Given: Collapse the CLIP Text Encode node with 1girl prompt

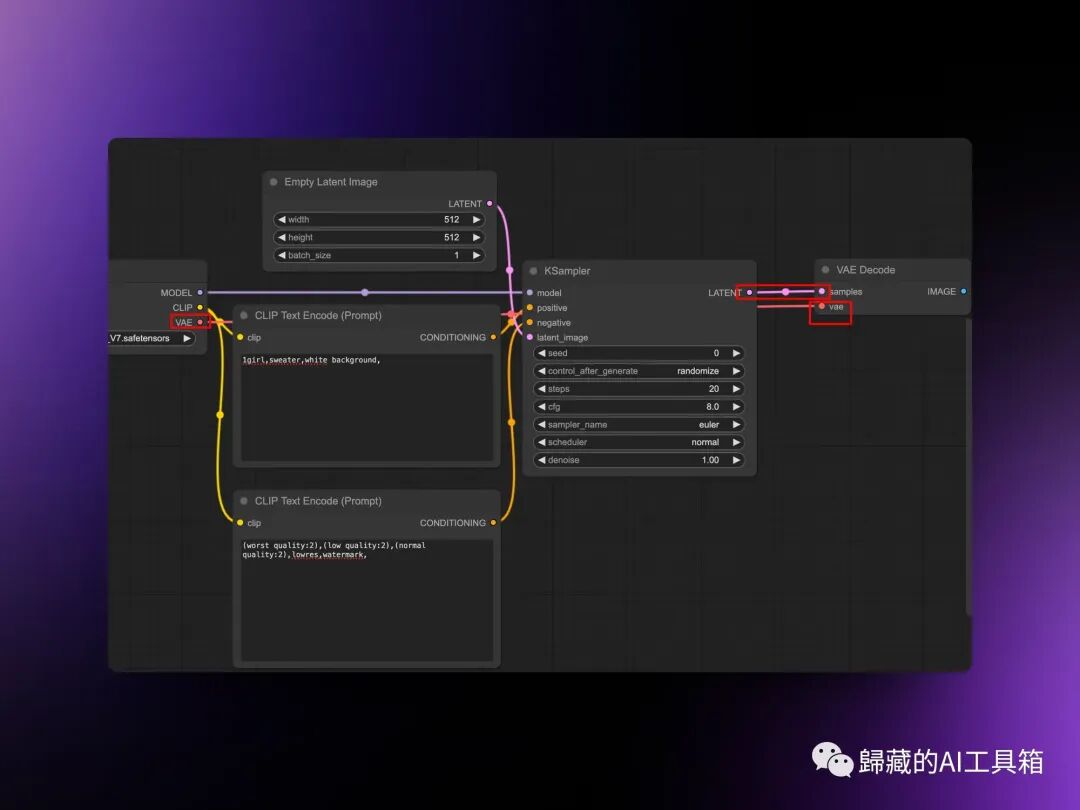Looking at the screenshot, I should (x=244, y=315).
